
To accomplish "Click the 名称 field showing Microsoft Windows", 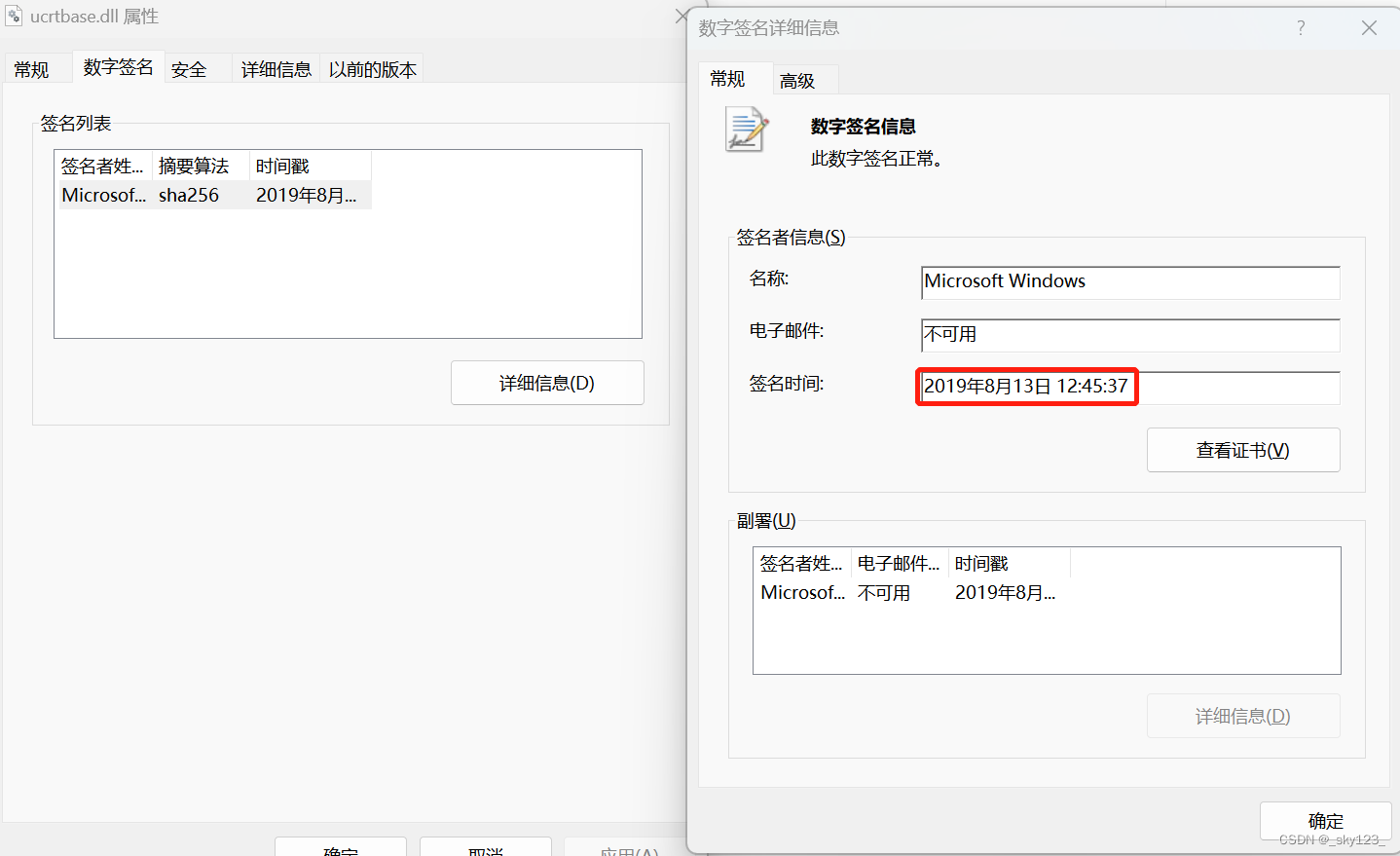I will tap(1130, 282).
